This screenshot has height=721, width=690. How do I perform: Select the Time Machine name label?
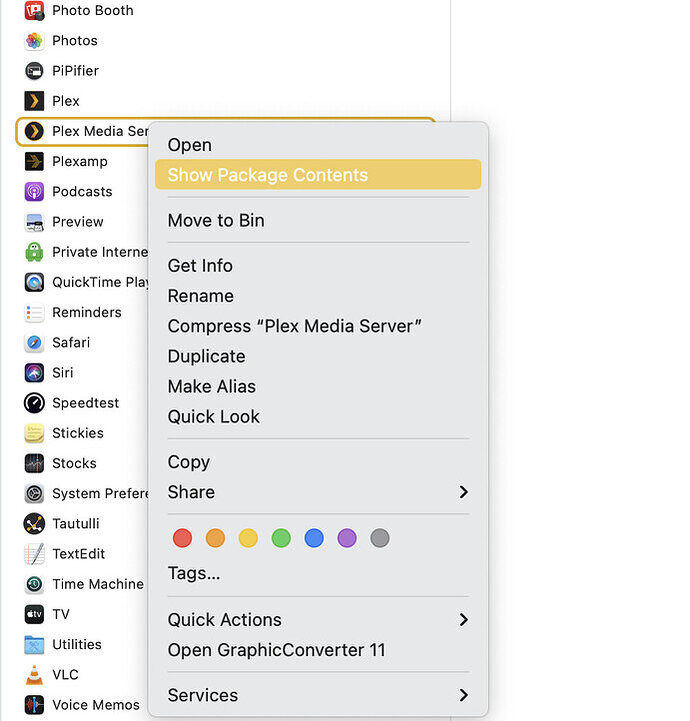[98, 584]
